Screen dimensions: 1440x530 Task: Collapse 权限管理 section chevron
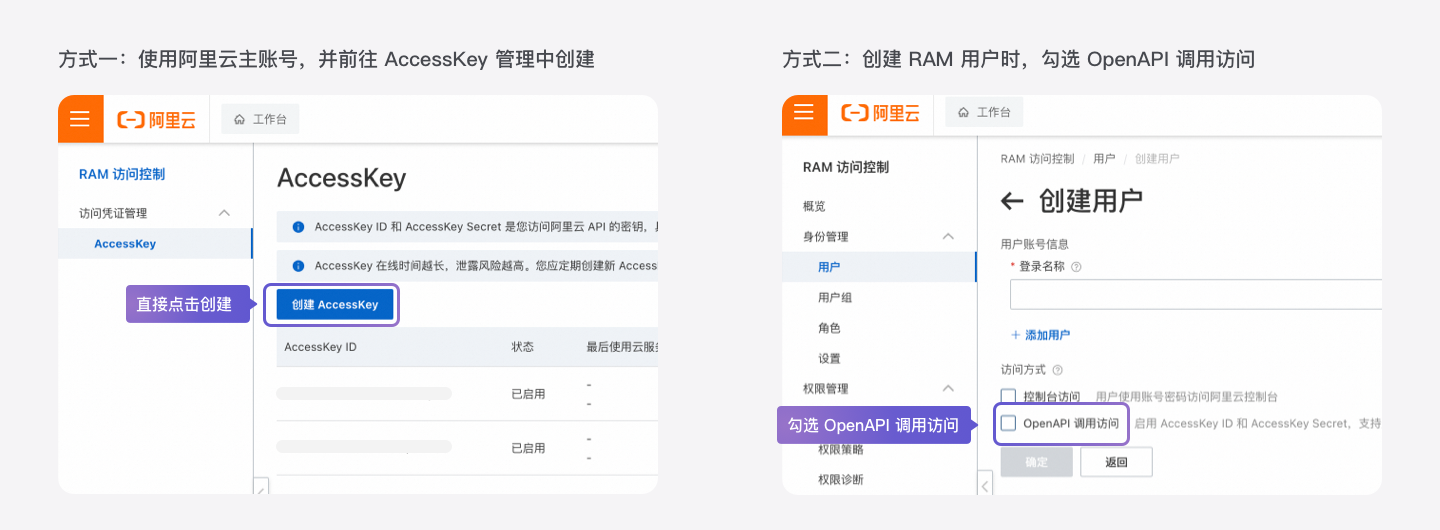[948, 389]
